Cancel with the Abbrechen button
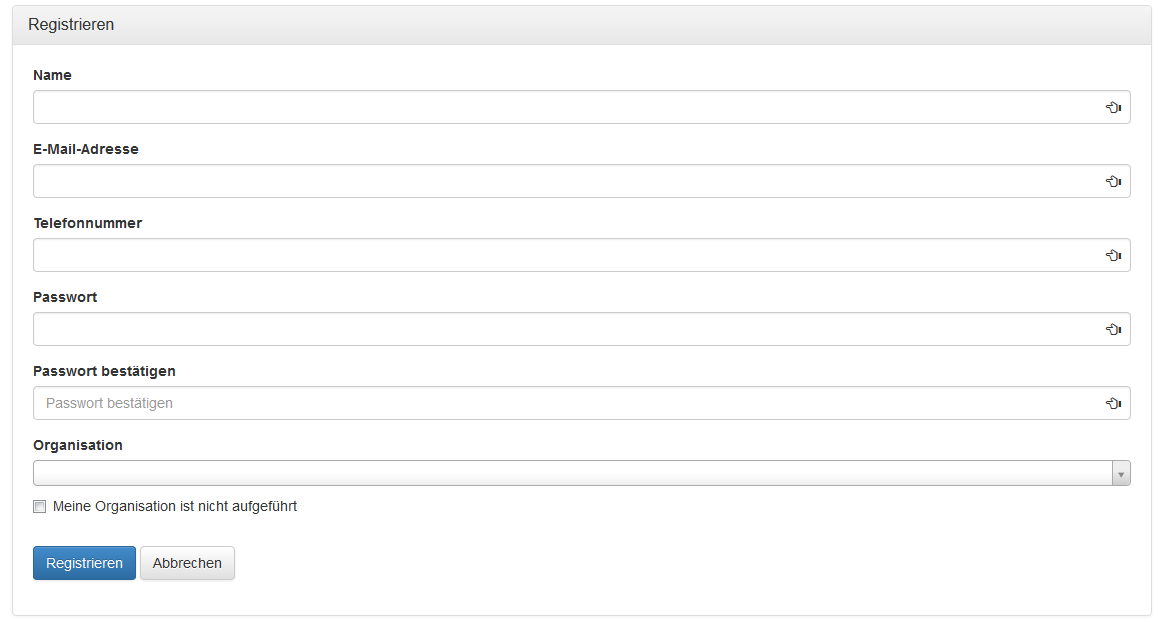This screenshot has height=622, width=1158. point(187,563)
